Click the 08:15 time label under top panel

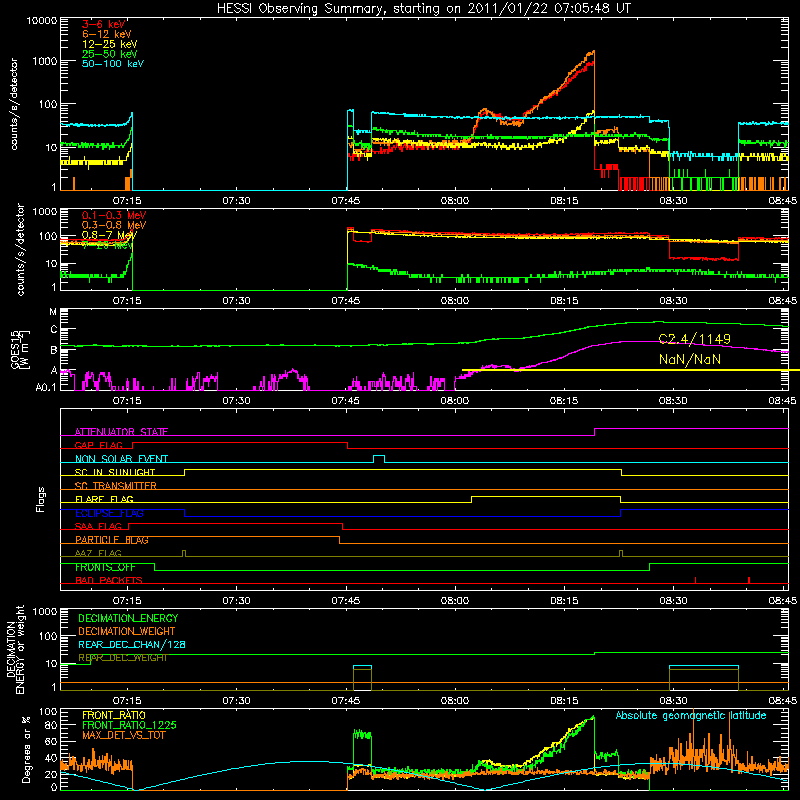coord(564,201)
